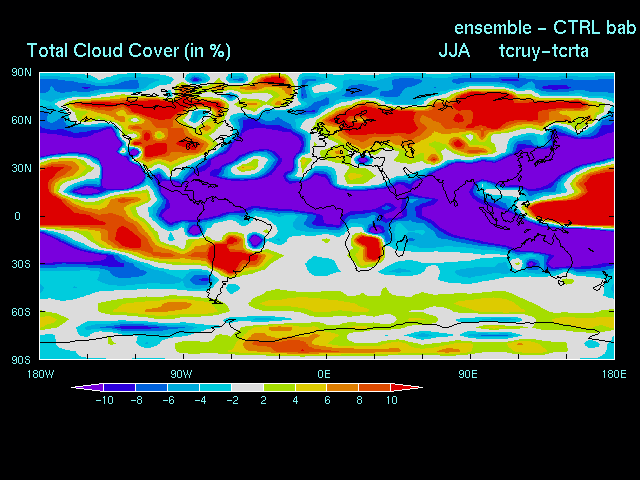The height and width of the screenshot is (480, 640).
Task: Click the gray swatch between -2 and 2
Action: pyautogui.click(x=247, y=387)
